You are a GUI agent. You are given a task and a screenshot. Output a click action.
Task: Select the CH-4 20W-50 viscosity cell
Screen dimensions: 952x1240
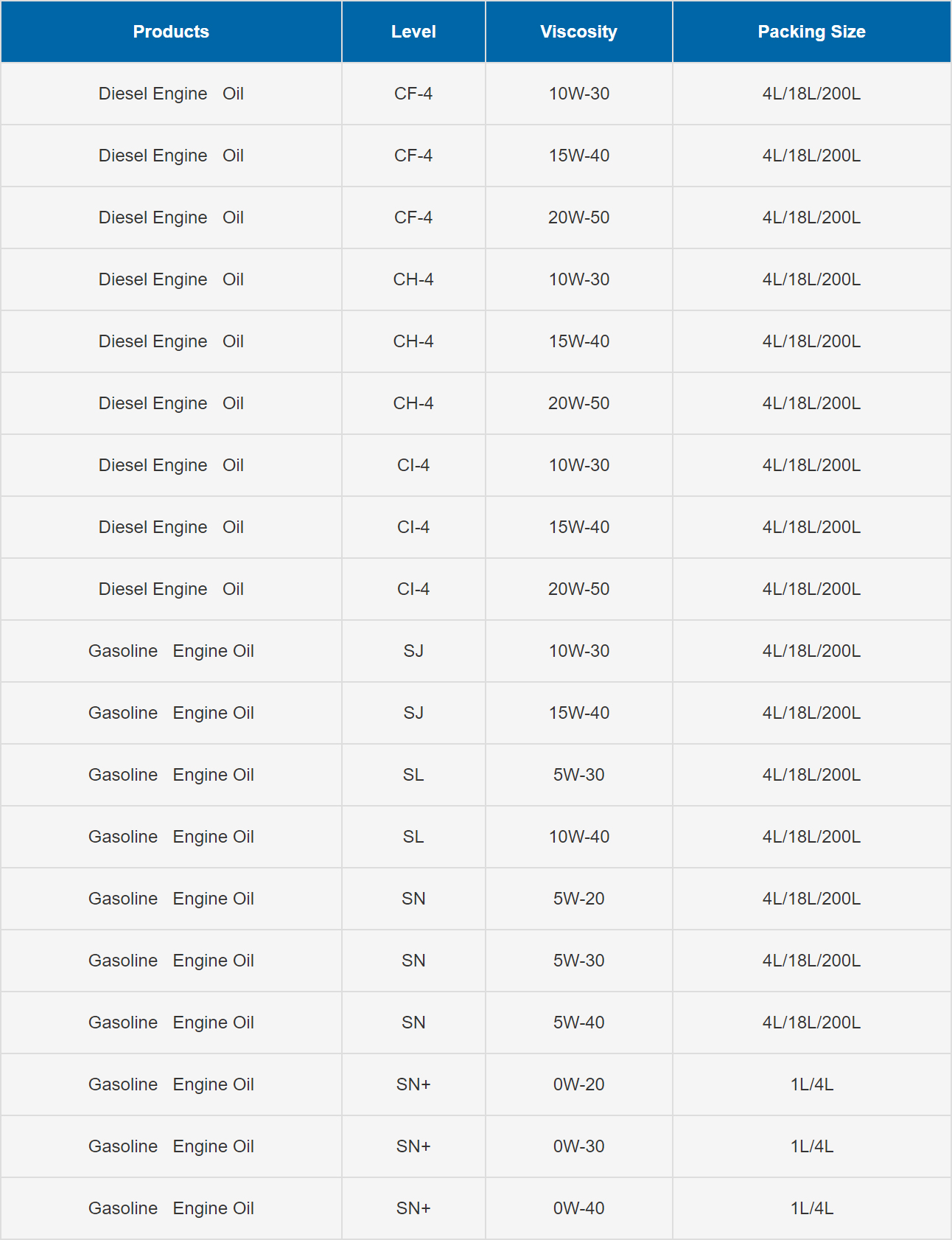(x=578, y=403)
